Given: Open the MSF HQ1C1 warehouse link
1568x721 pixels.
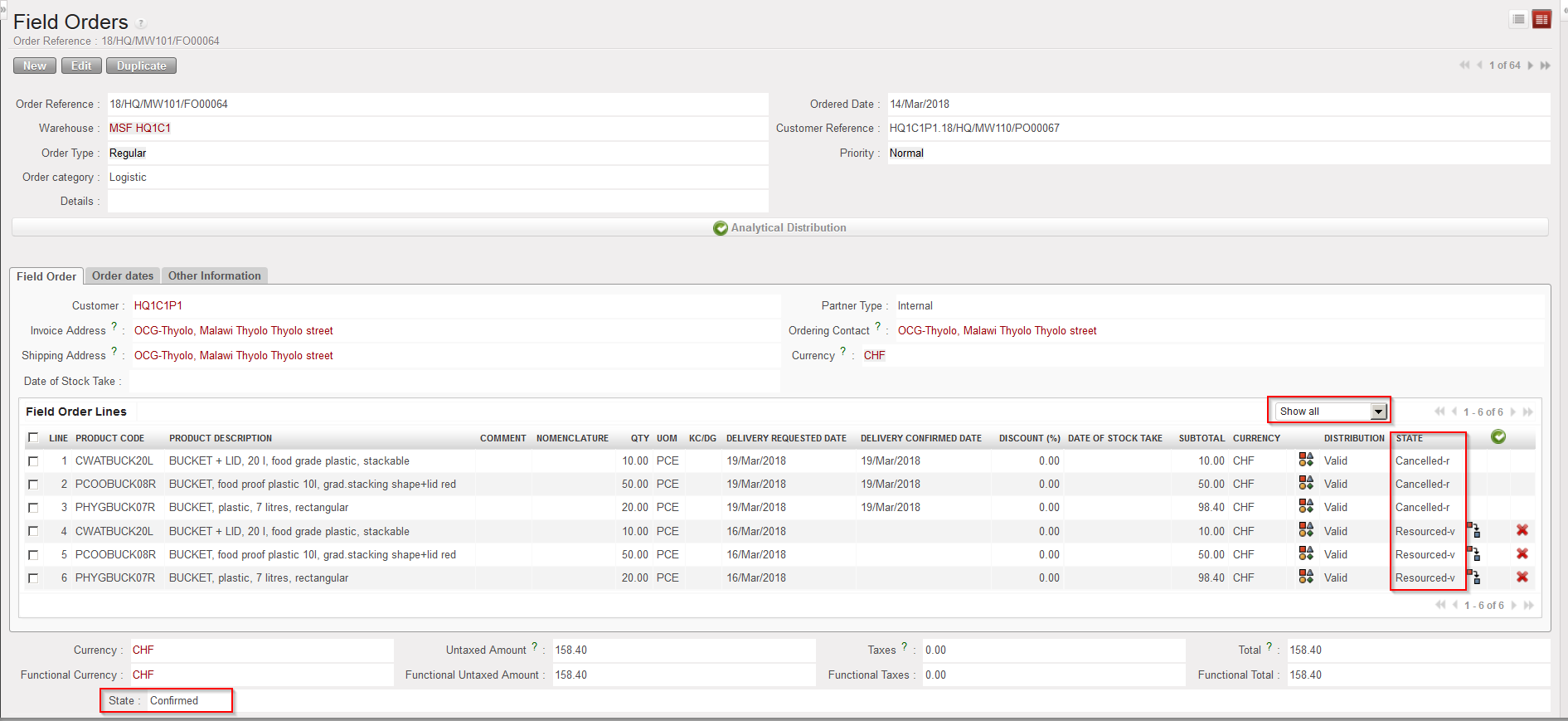Looking at the screenshot, I should [x=140, y=129].
